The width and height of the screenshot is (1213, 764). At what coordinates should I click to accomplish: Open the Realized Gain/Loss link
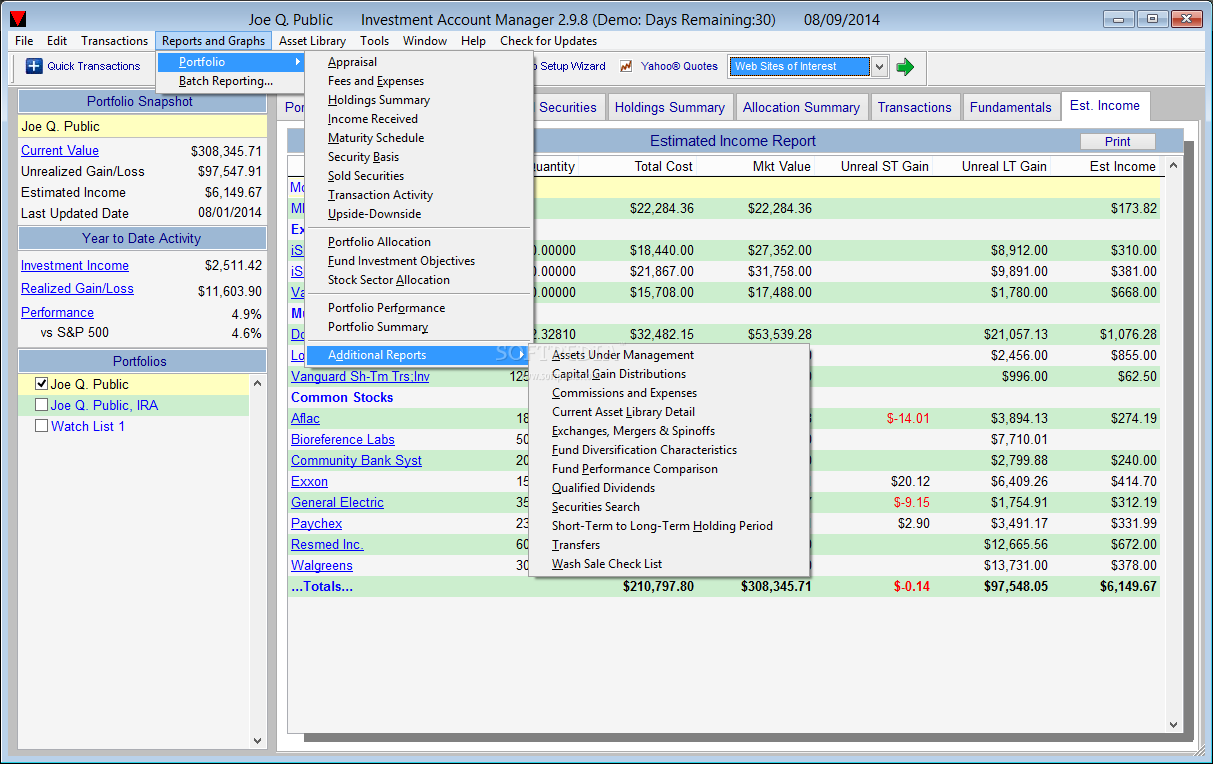pos(77,288)
